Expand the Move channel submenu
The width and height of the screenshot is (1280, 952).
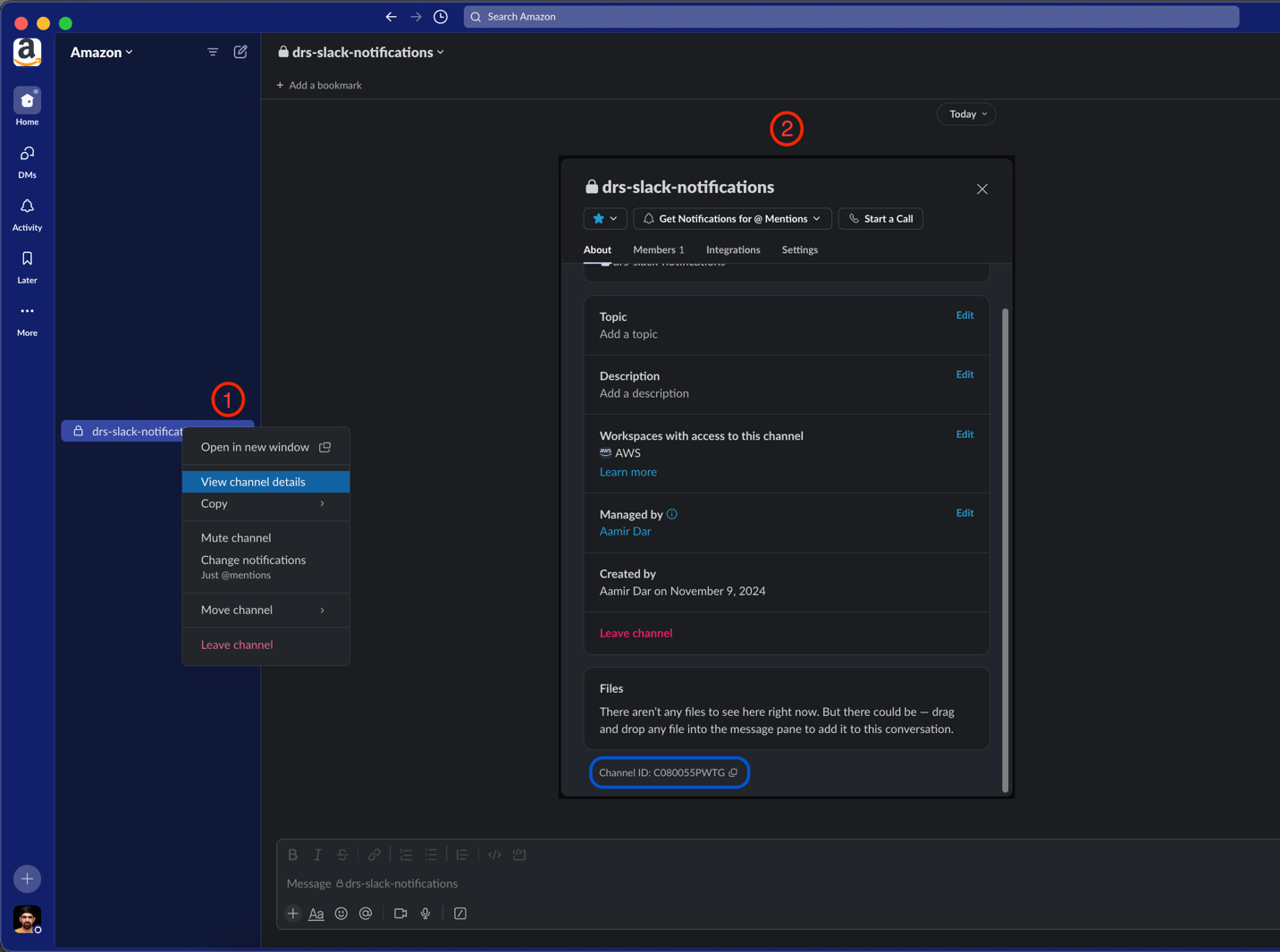[x=235, y=610]
